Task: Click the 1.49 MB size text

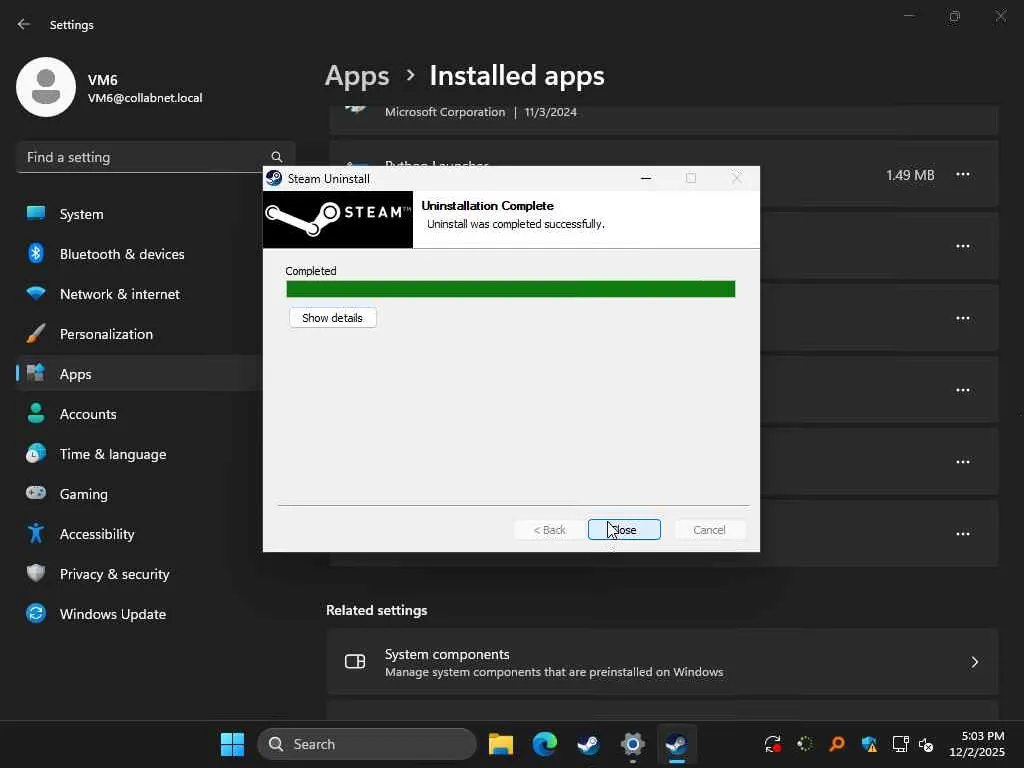Action: point(910,175)
